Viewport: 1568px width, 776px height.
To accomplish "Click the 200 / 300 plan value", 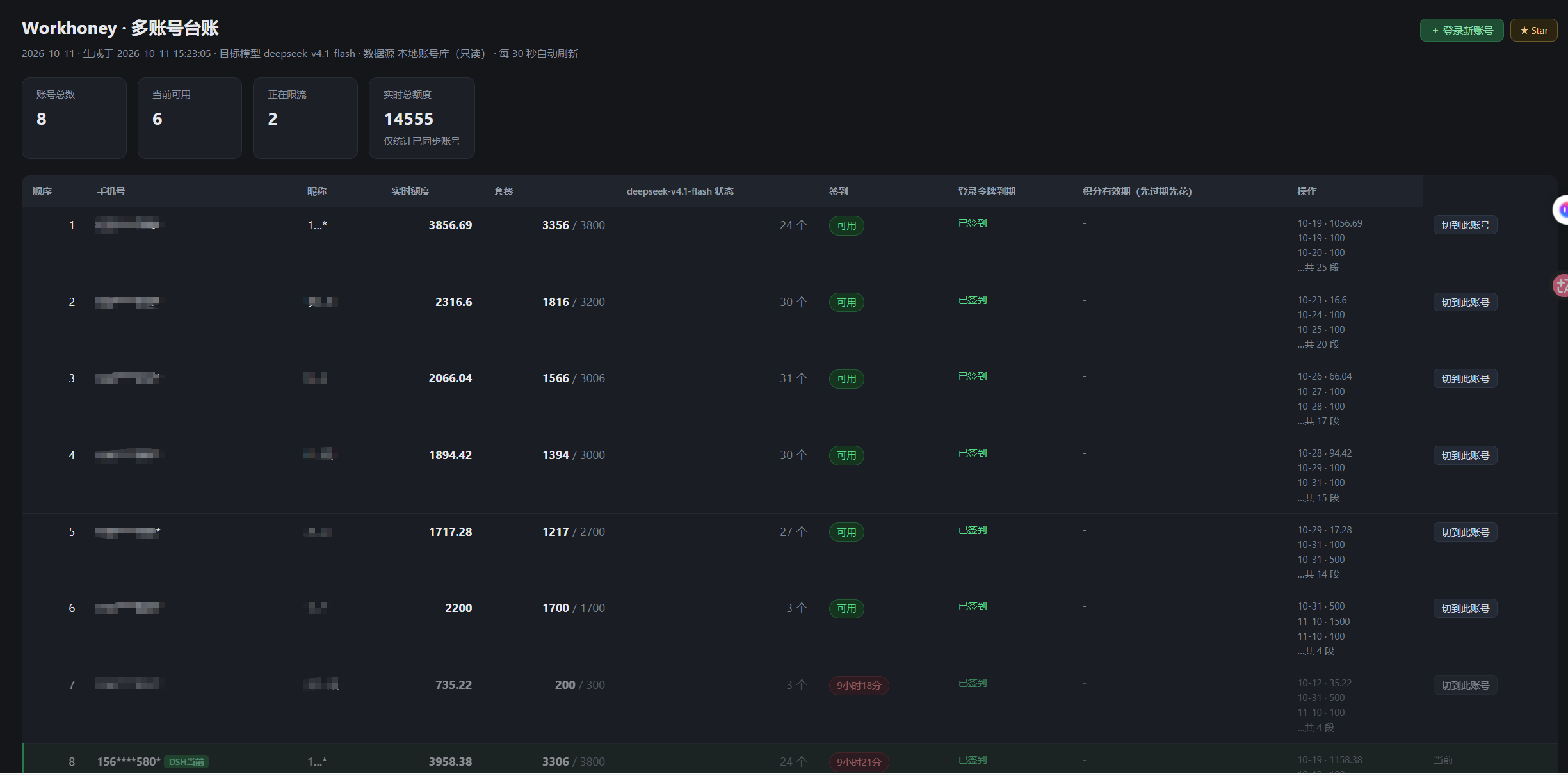I will 580,685.
